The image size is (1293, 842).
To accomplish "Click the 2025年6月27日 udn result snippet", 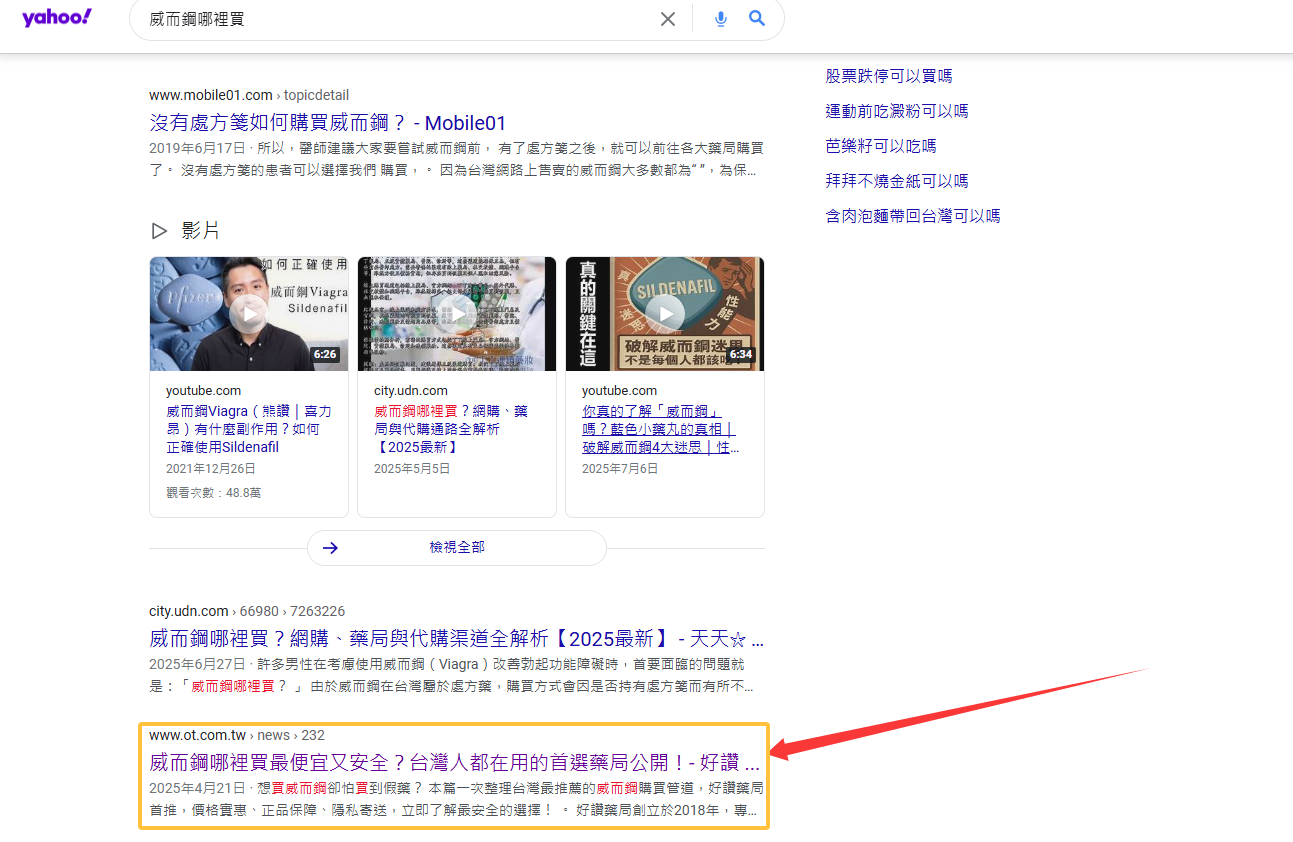I will [452, 675].
